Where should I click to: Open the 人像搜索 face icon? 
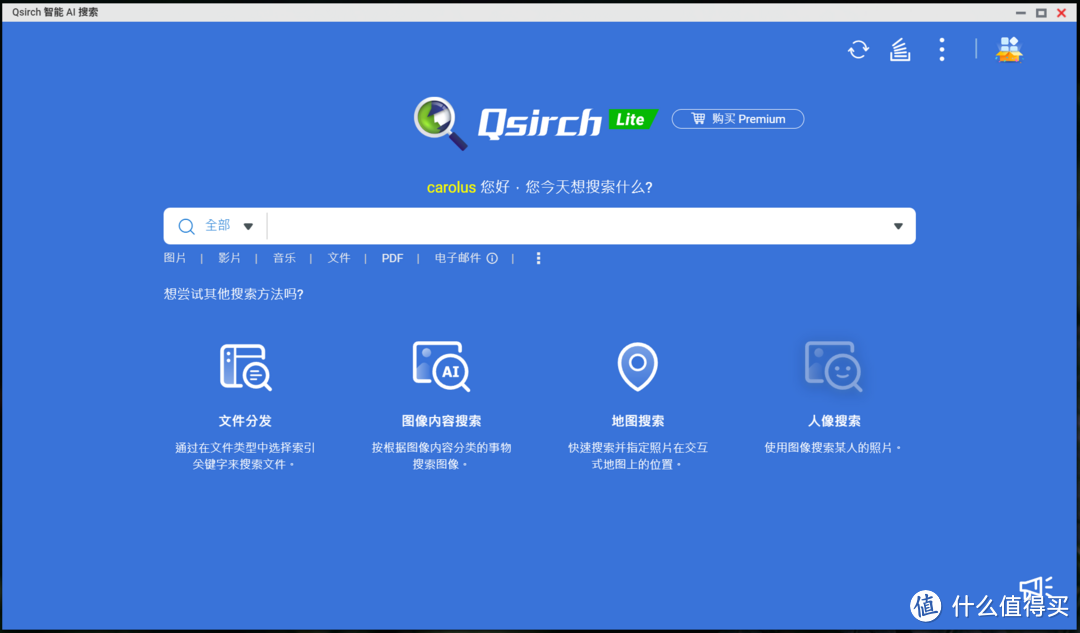[833, 366]
